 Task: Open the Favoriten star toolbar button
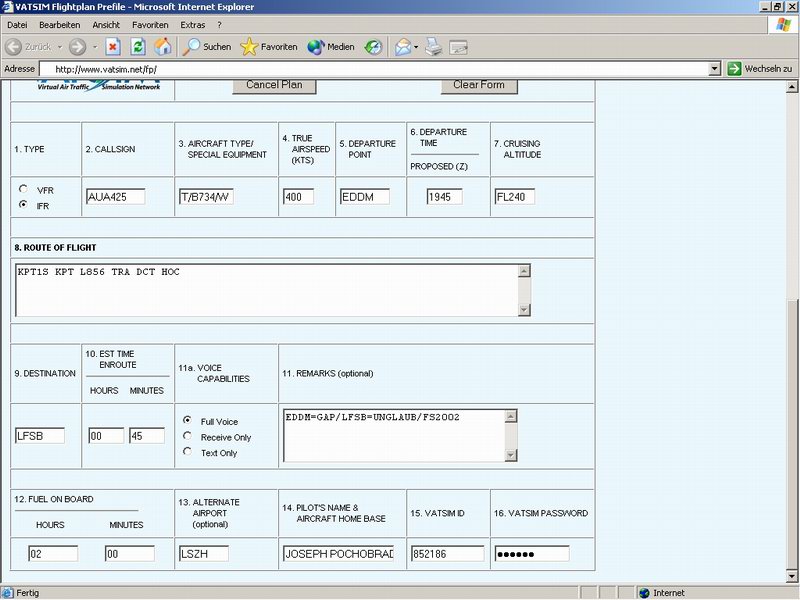click(269, 46)
